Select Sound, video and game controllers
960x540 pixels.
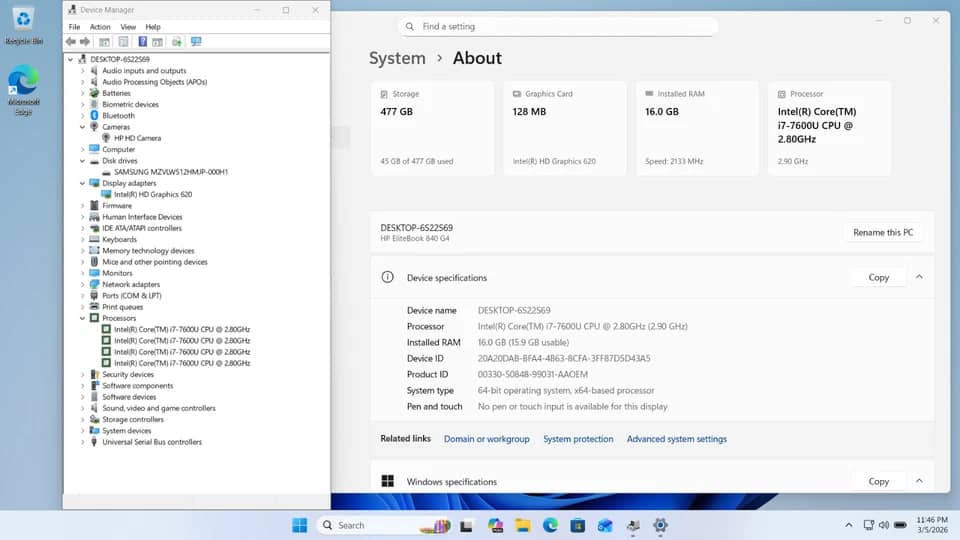coord(158,408)
